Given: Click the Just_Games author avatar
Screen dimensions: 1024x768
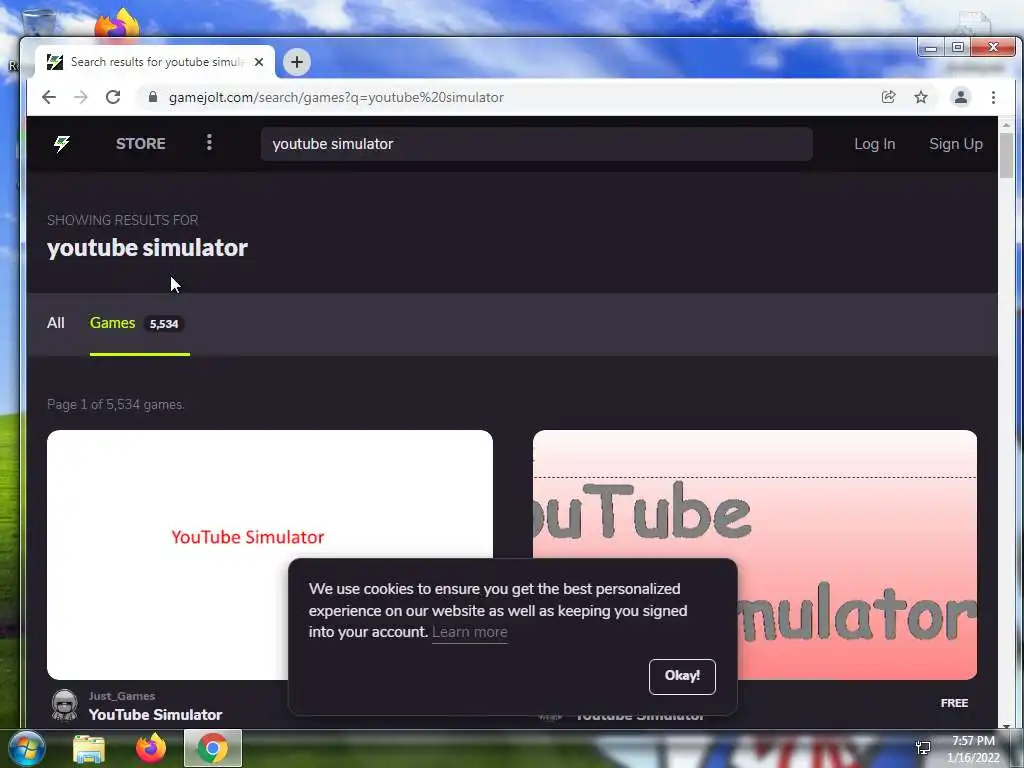Looking at the screenshot, I should 64,705.
